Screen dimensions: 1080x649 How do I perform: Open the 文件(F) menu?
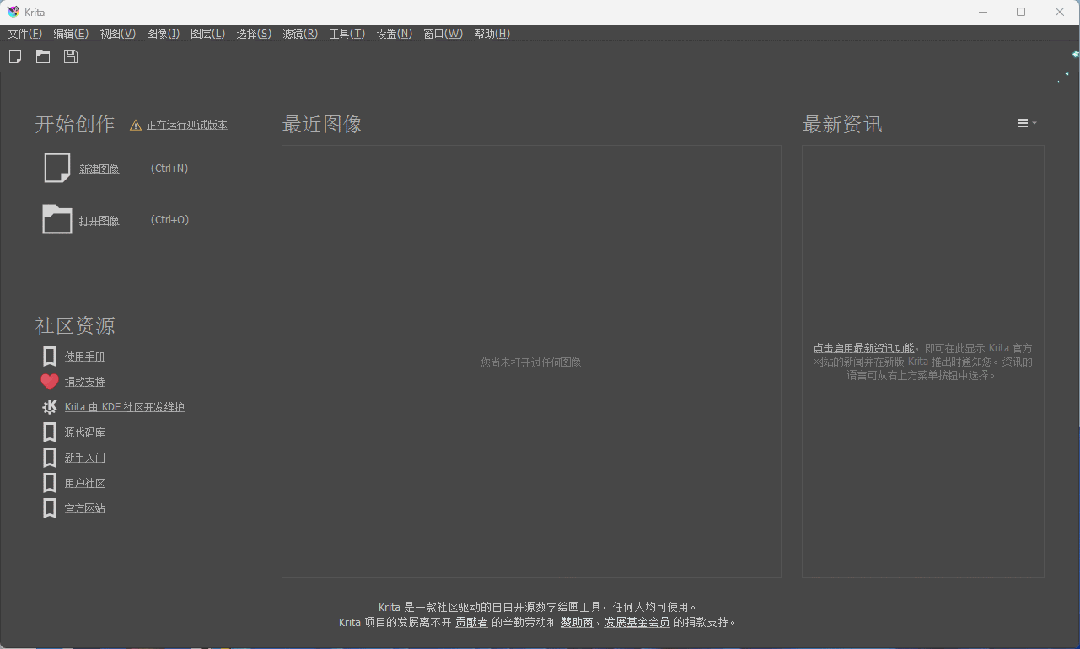point(25,34)
